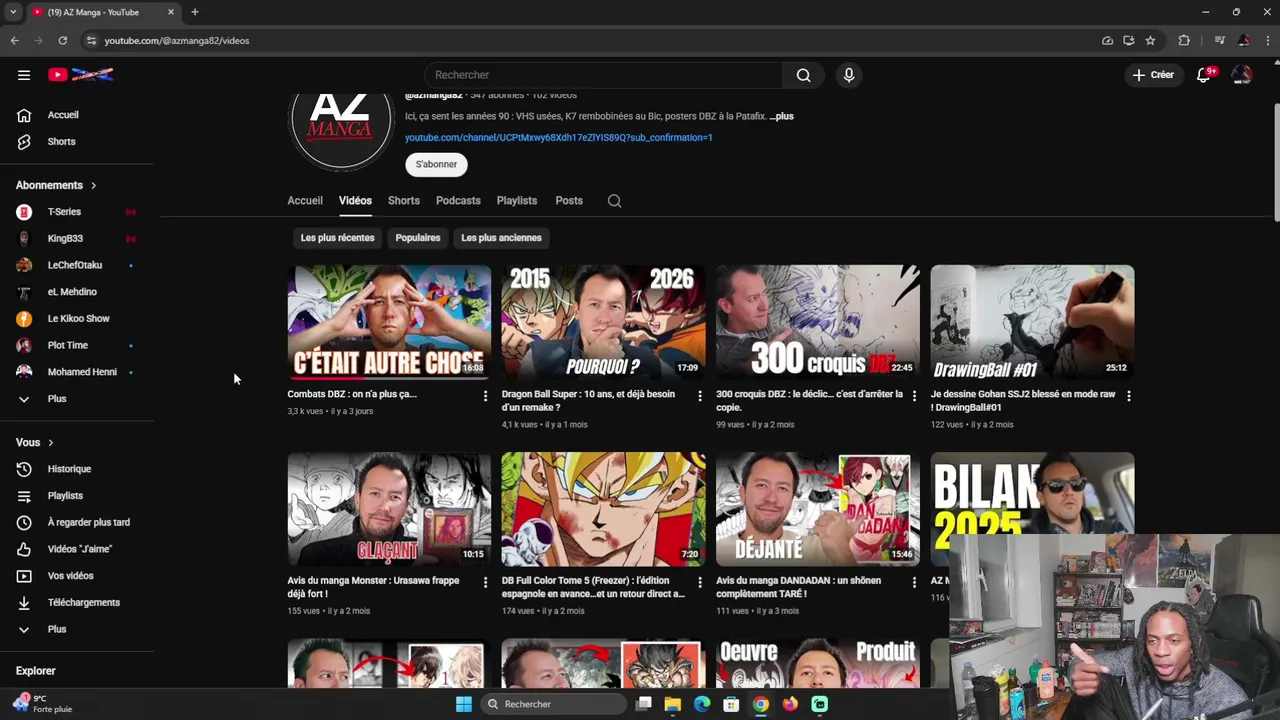This screenshot has height=720, width=1280.
Task: Play the Déjanté Dandadan thumbnail
Action: pos(818,509)
